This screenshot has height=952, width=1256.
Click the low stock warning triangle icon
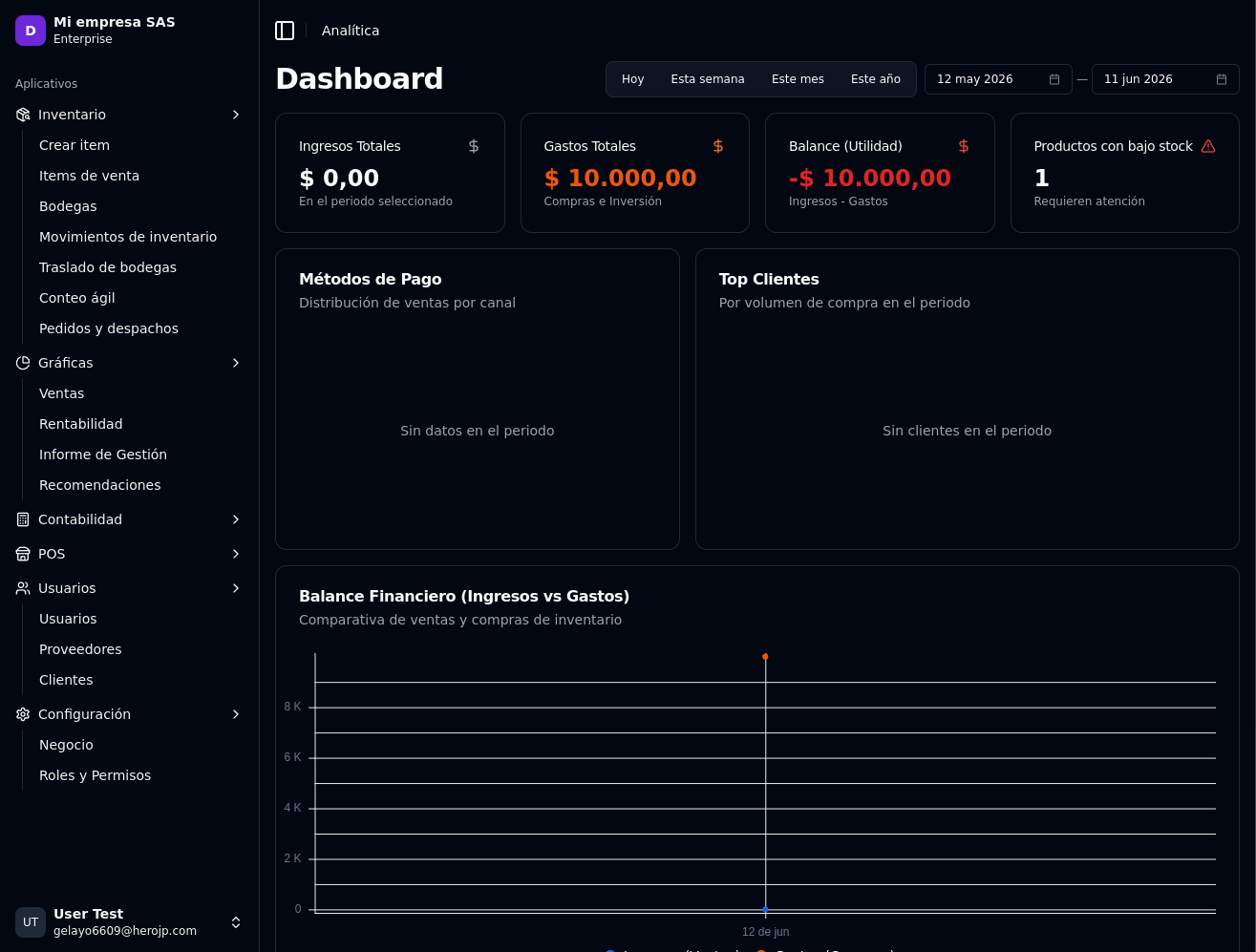click(x=1208, y=146)
